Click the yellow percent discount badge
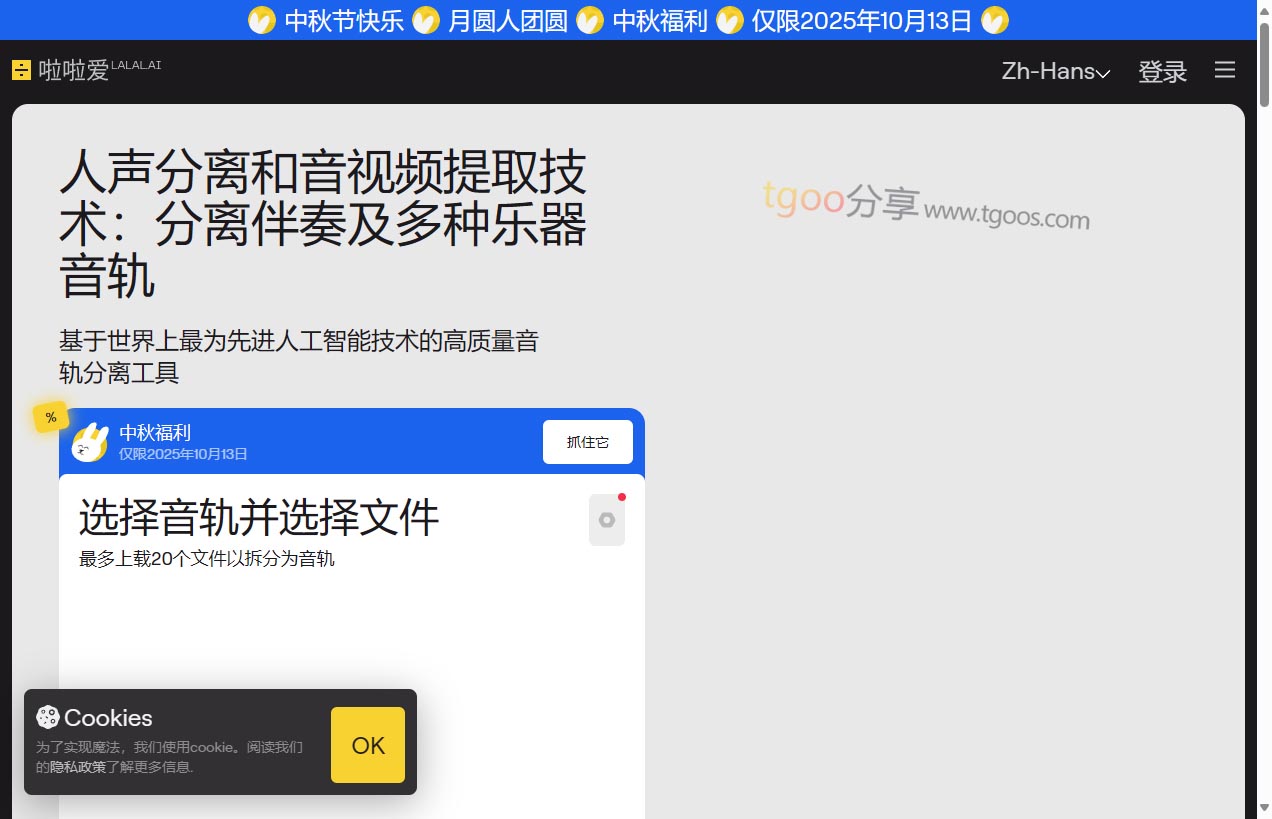 pyautogui.click(x=51, y=418)
